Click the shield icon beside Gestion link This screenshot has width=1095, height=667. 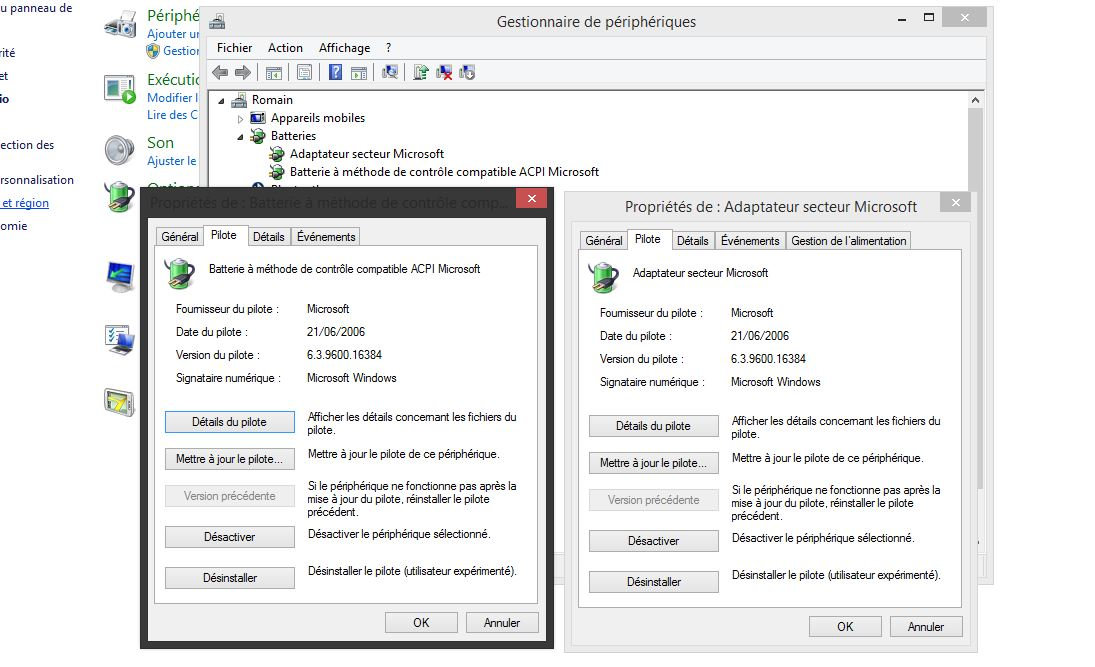(153, 51)
